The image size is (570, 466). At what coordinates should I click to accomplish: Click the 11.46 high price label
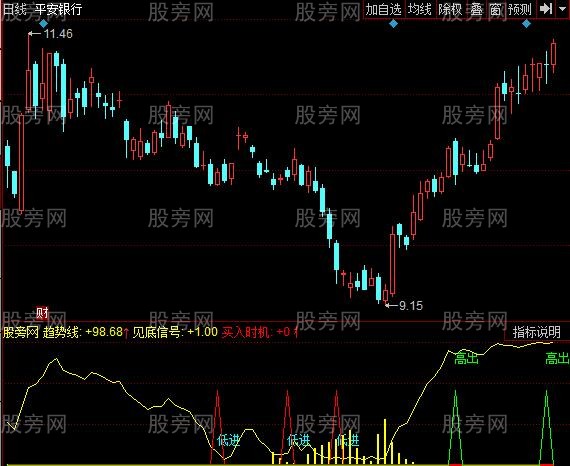[x=58, y=34]
